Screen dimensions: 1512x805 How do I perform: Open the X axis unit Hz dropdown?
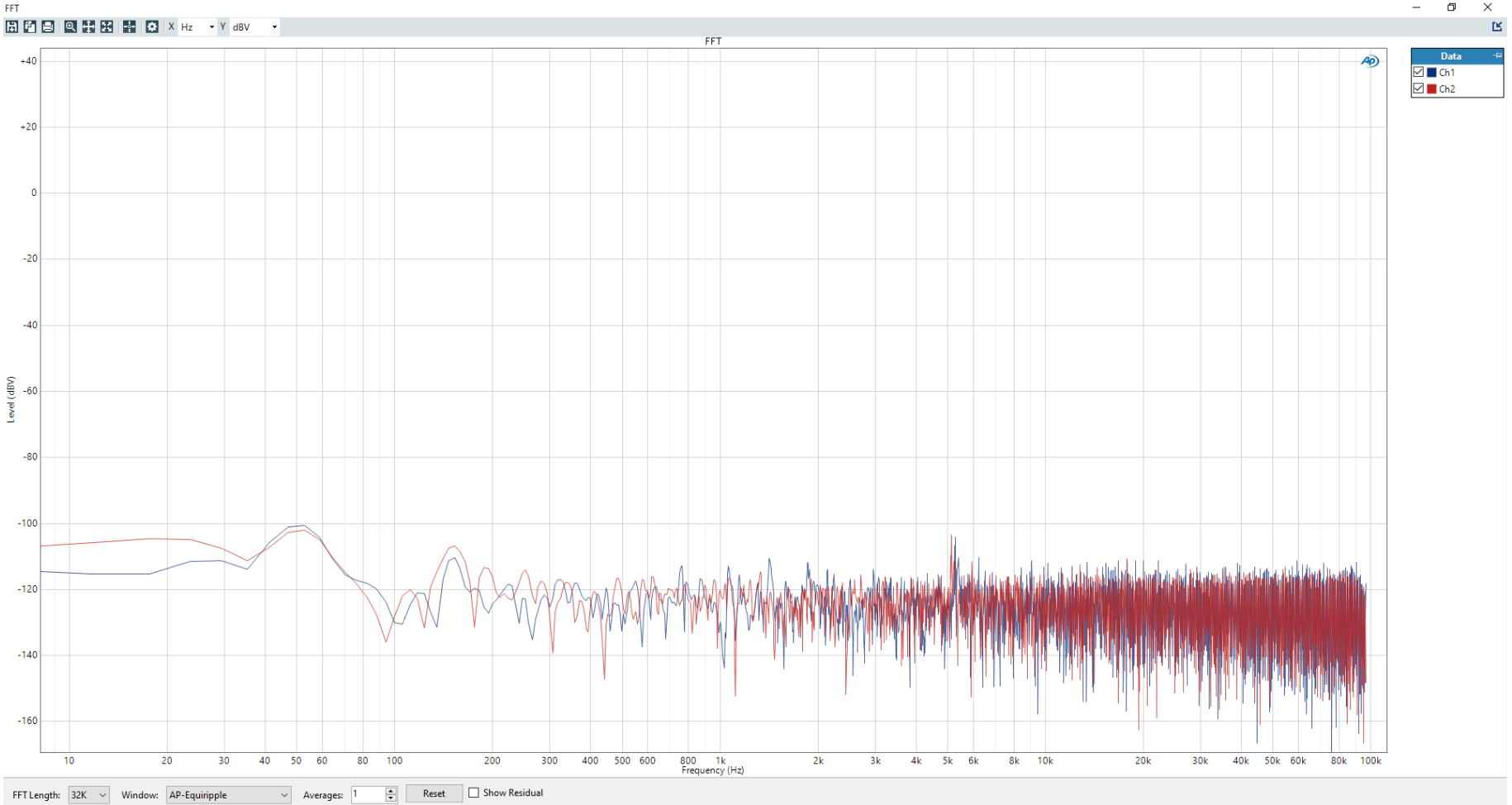[197, 27]
